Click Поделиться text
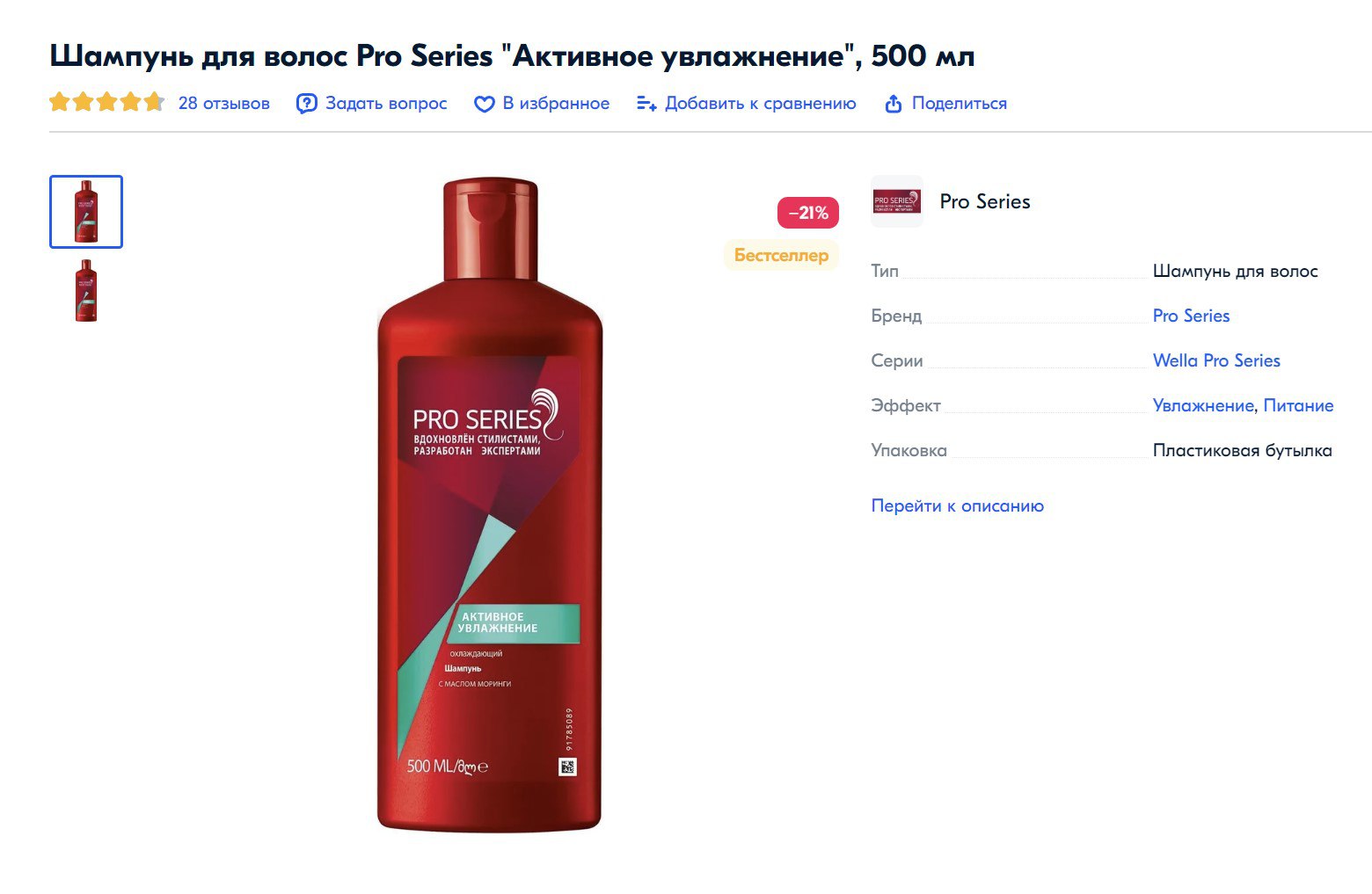Image resolution: width=1372 pixels, height=894 pixels. click(x=960, y=104)
